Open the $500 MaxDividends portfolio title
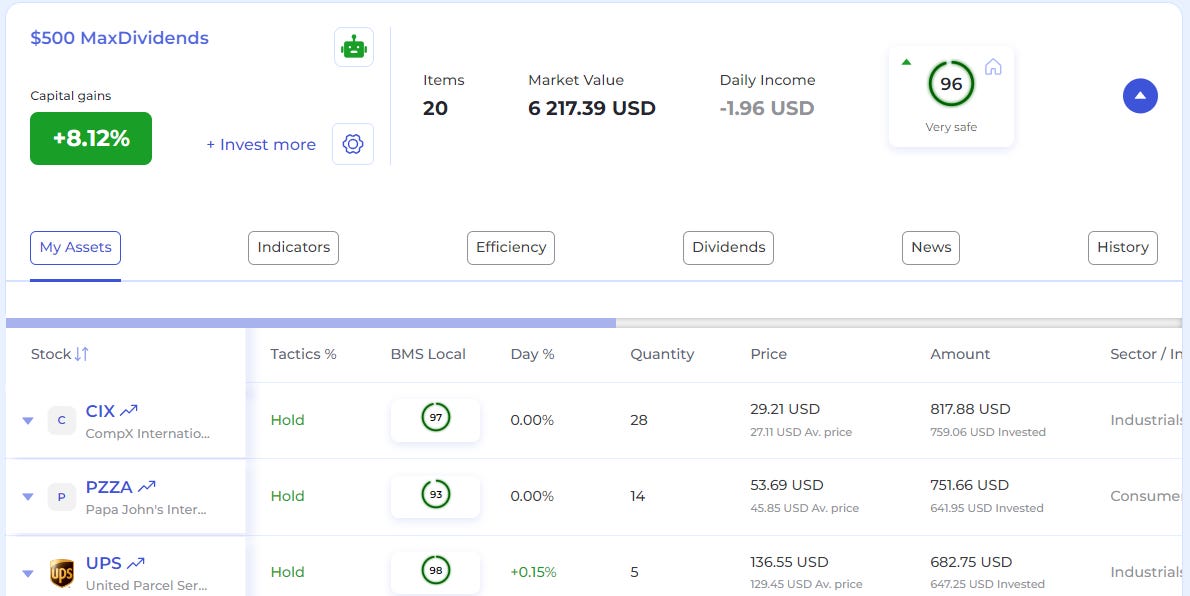The width and height of the screenshot is (1190, 596). (x=119, y=38)
